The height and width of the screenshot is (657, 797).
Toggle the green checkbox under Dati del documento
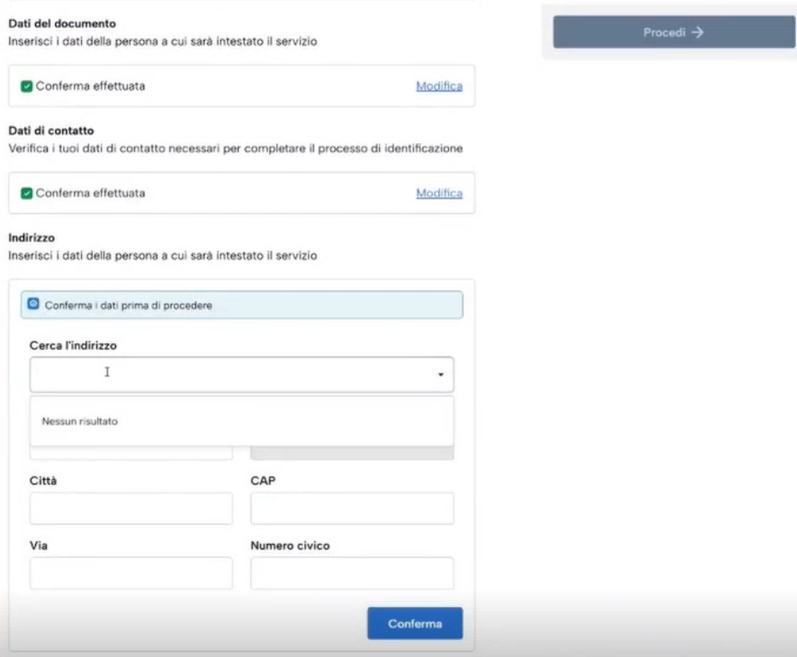pos(26,87)
